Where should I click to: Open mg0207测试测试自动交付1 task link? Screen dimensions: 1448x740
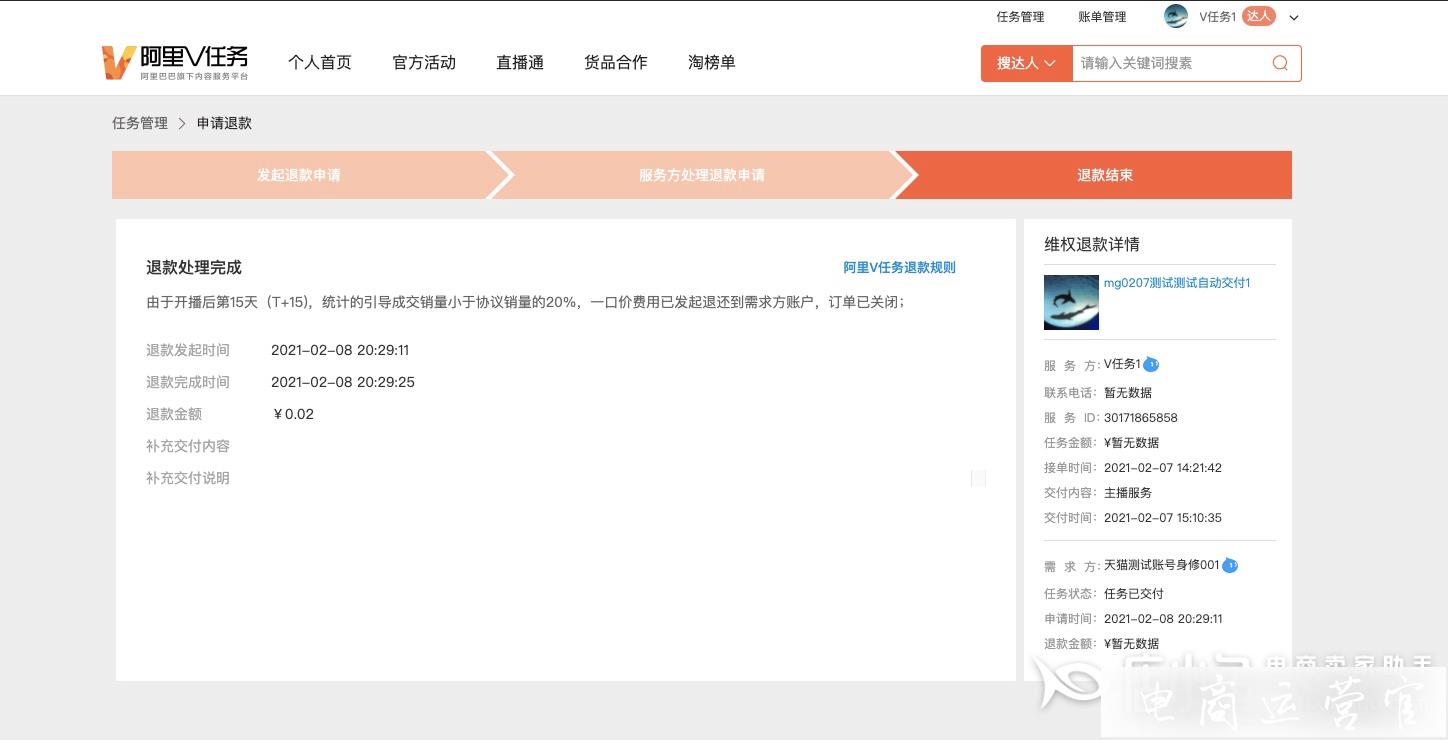pyautogui.click(x=1177, y=283)
